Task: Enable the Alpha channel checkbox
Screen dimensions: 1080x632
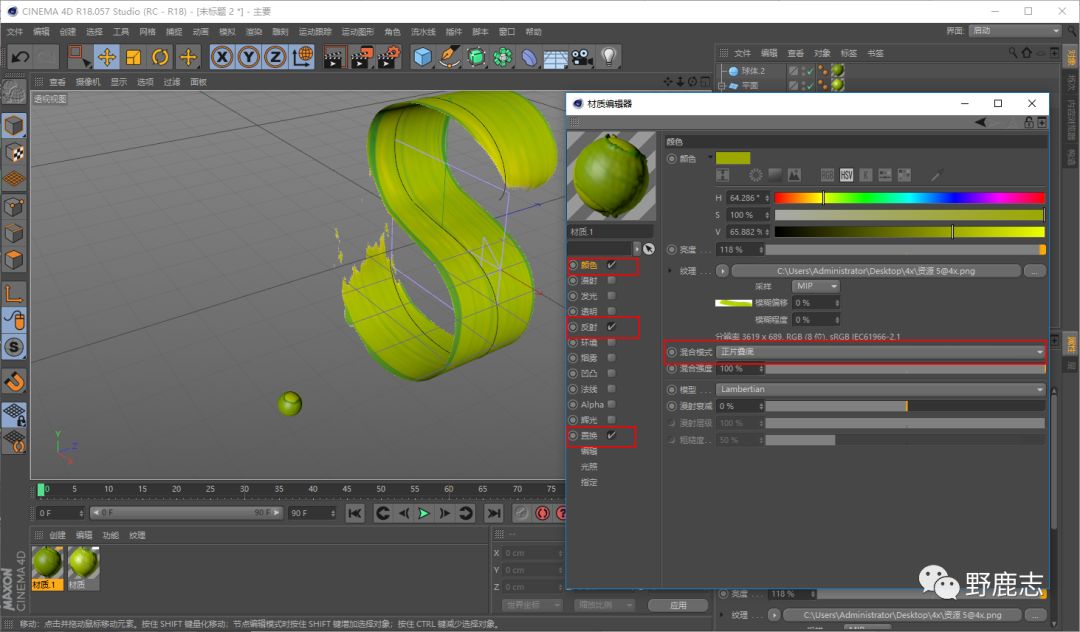Action: [x=612, y=404]
